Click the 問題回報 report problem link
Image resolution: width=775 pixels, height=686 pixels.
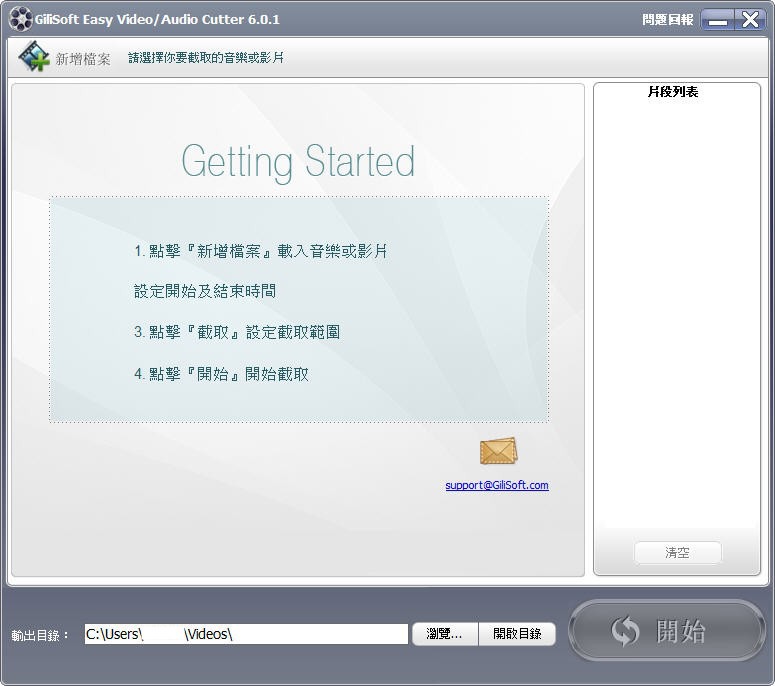[x=667, y=20]
